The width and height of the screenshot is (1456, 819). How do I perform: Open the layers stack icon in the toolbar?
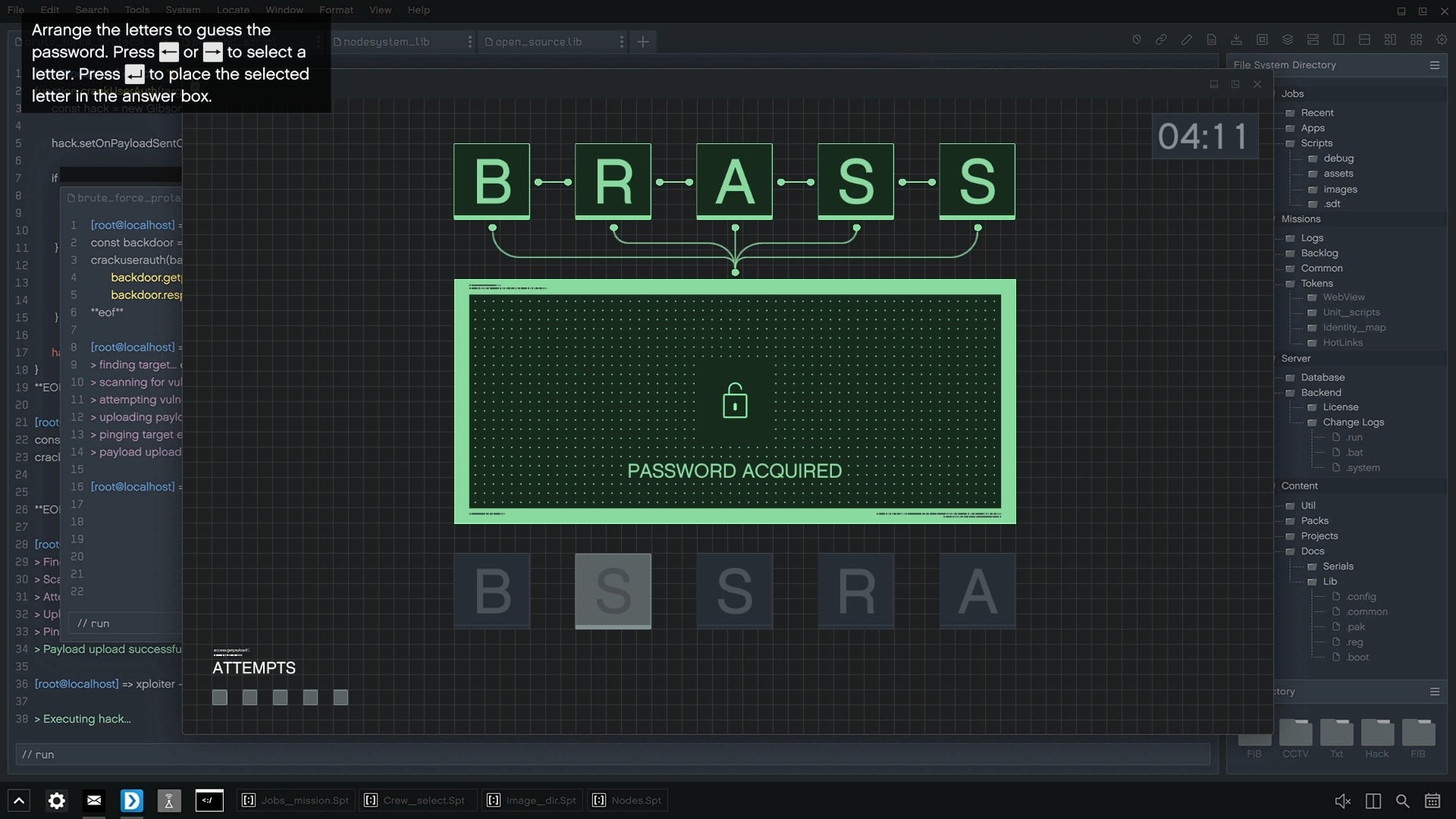(x=1288, y=40)
